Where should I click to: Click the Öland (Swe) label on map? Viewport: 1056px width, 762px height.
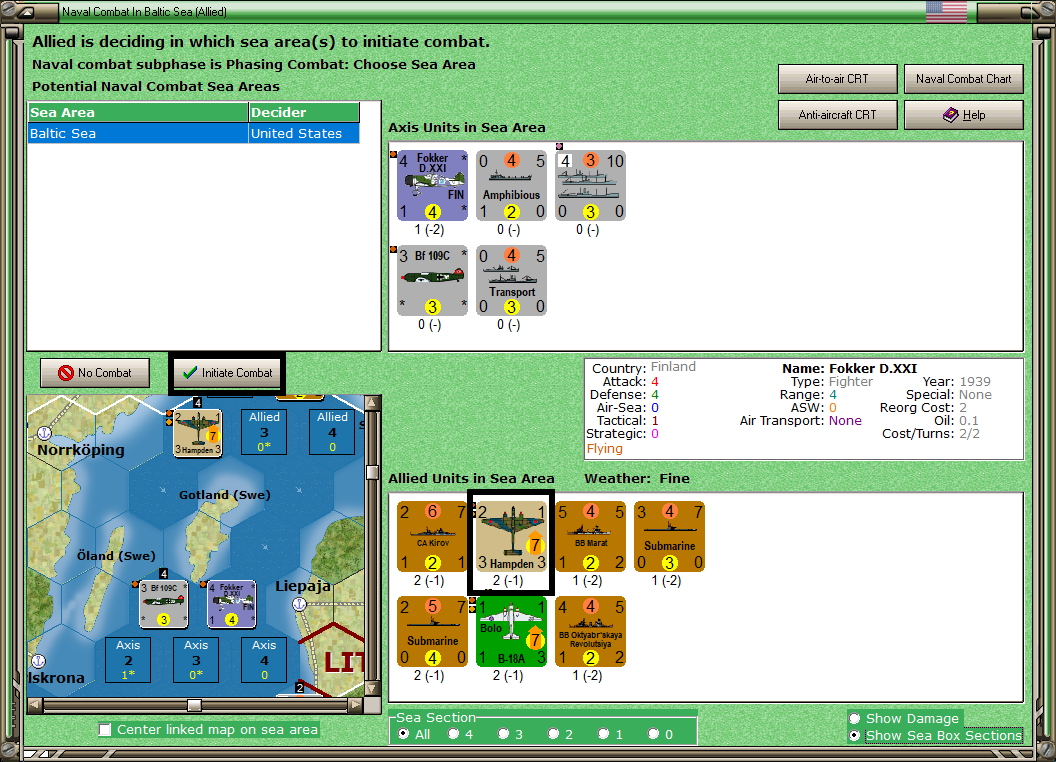116,556
